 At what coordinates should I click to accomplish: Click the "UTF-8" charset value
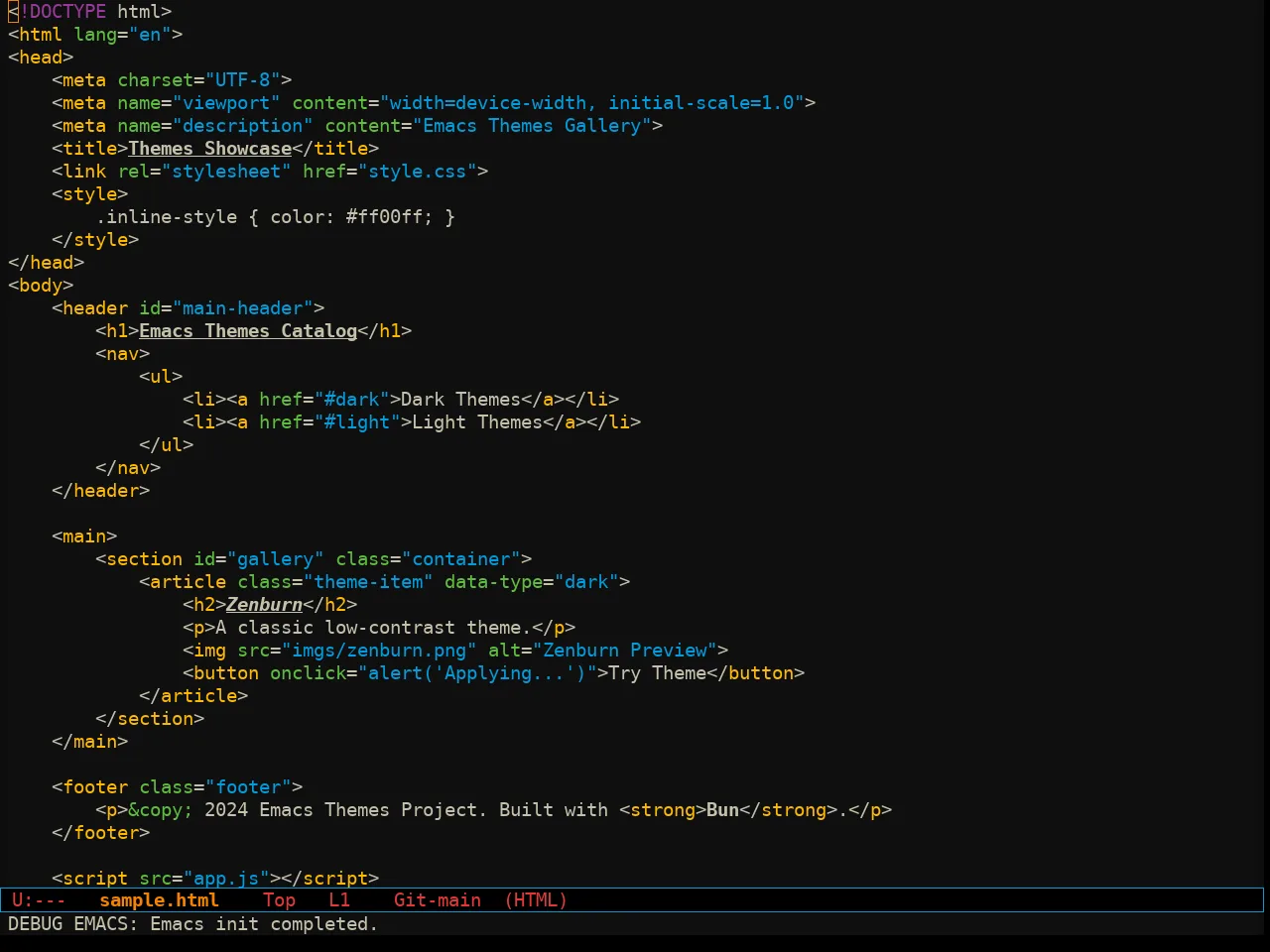(243, 80)
